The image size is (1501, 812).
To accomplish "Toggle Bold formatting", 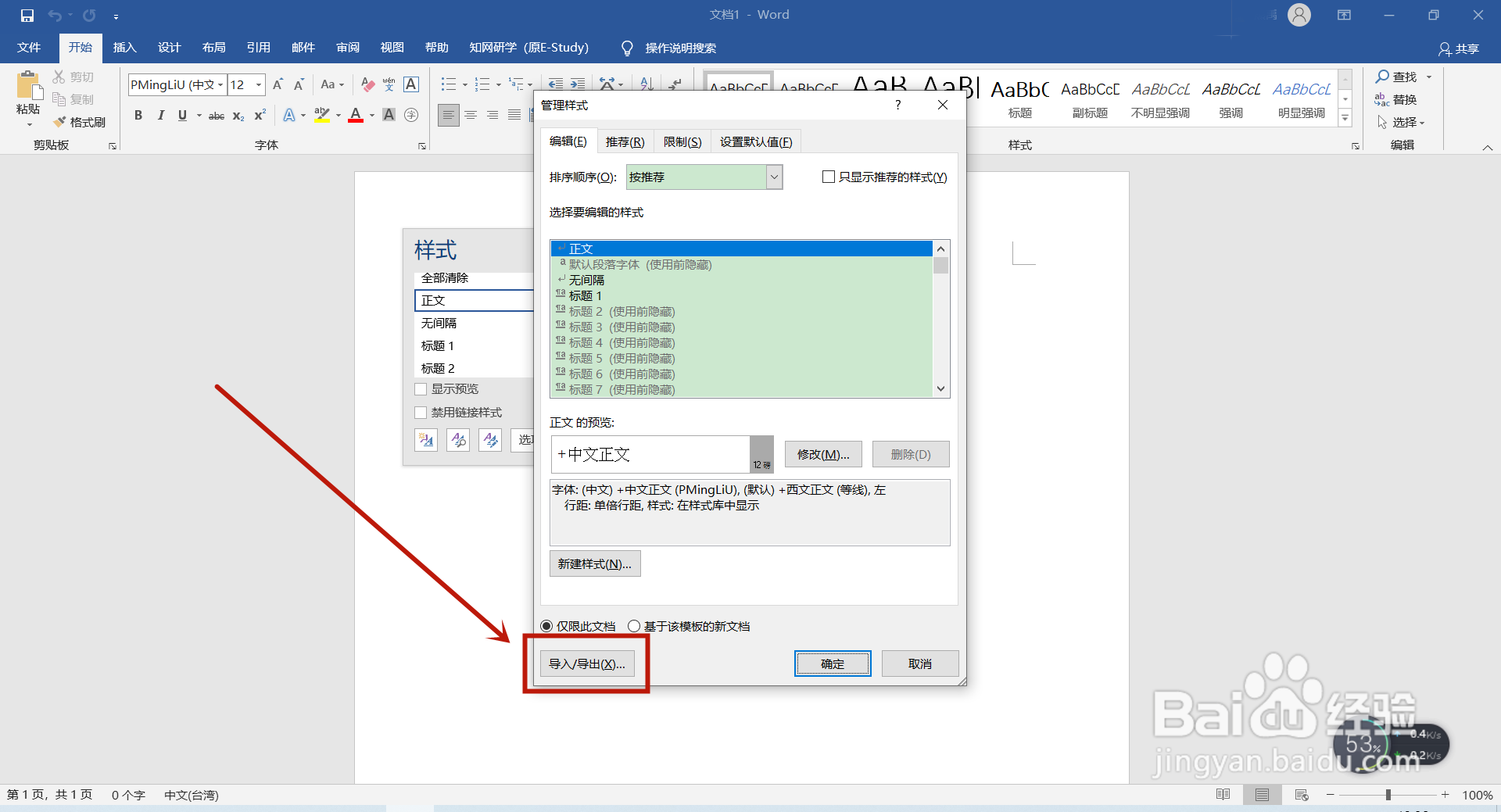I will coord(138,116).
